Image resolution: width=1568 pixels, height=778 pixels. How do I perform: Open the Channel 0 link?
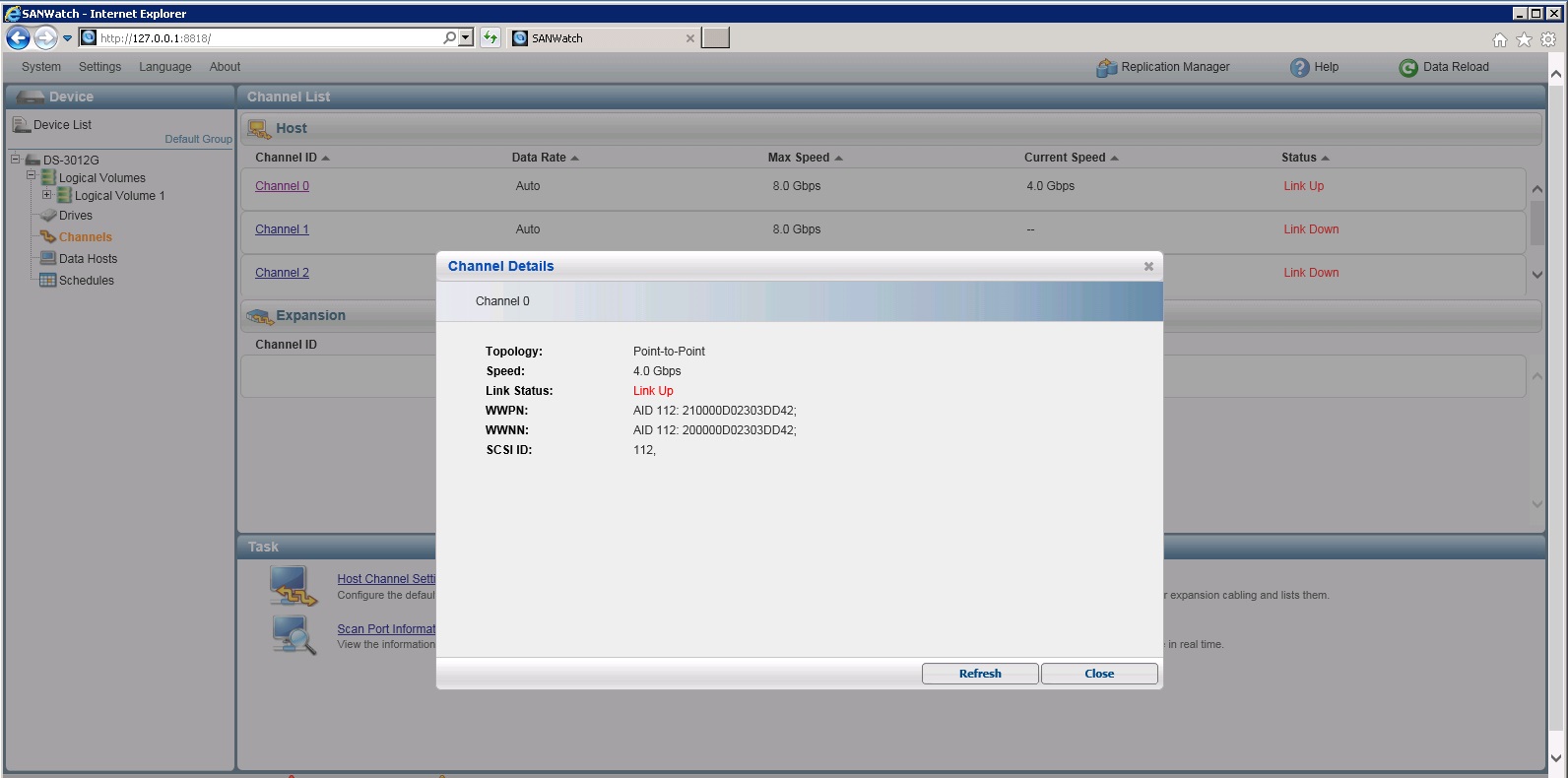282,186
